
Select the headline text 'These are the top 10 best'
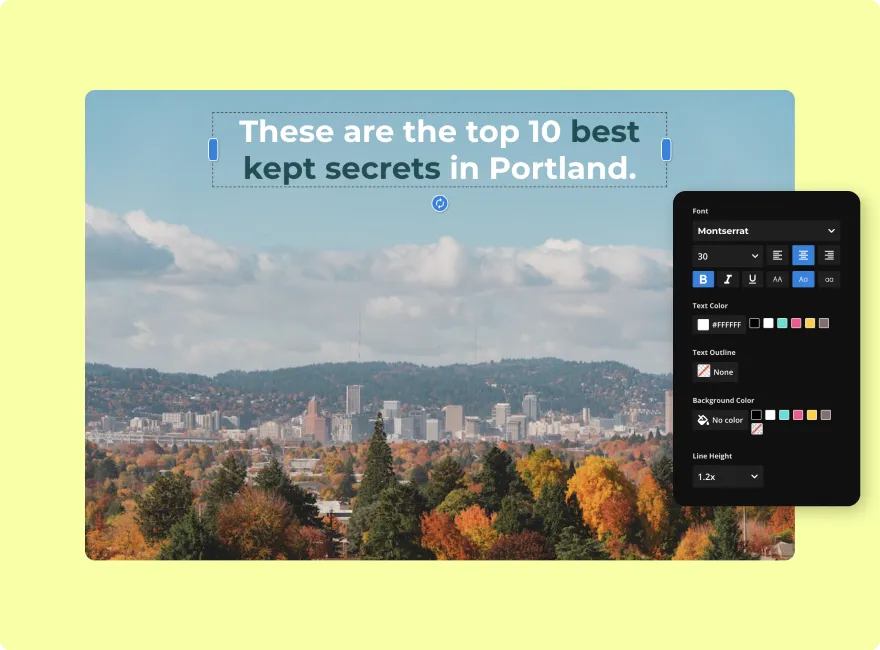click(439, 132)
